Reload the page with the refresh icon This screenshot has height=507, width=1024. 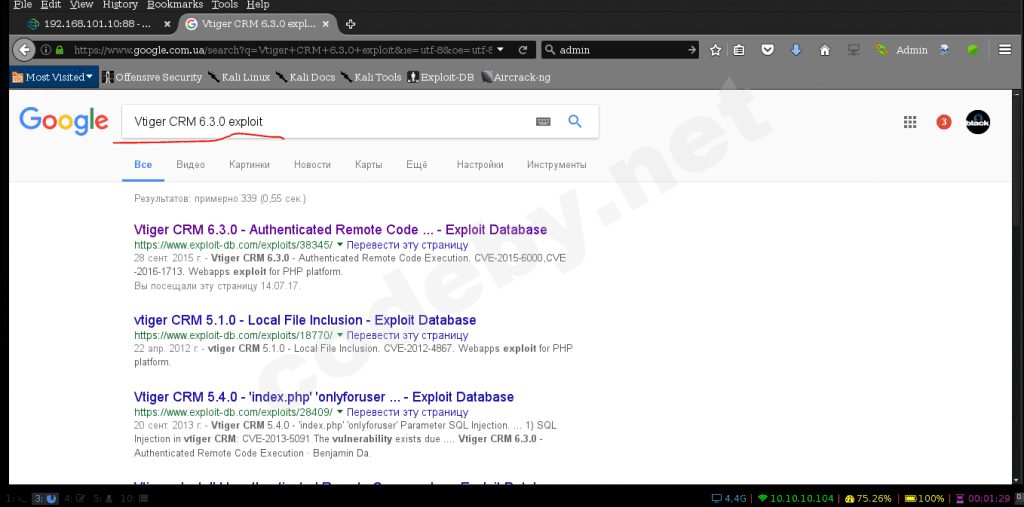pos(522,50)
